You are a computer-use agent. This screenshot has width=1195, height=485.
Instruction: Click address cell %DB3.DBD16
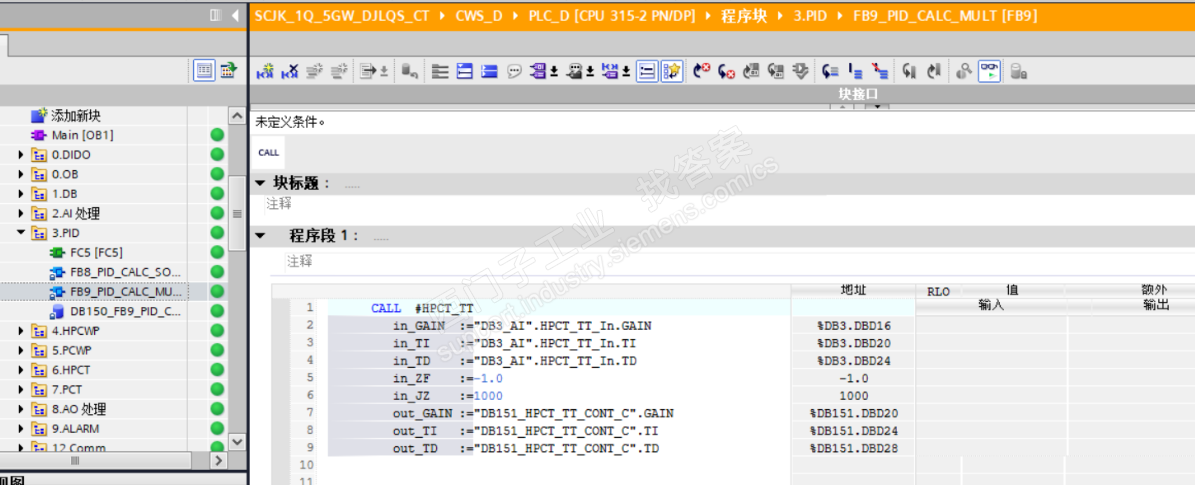tap(853, 326)
